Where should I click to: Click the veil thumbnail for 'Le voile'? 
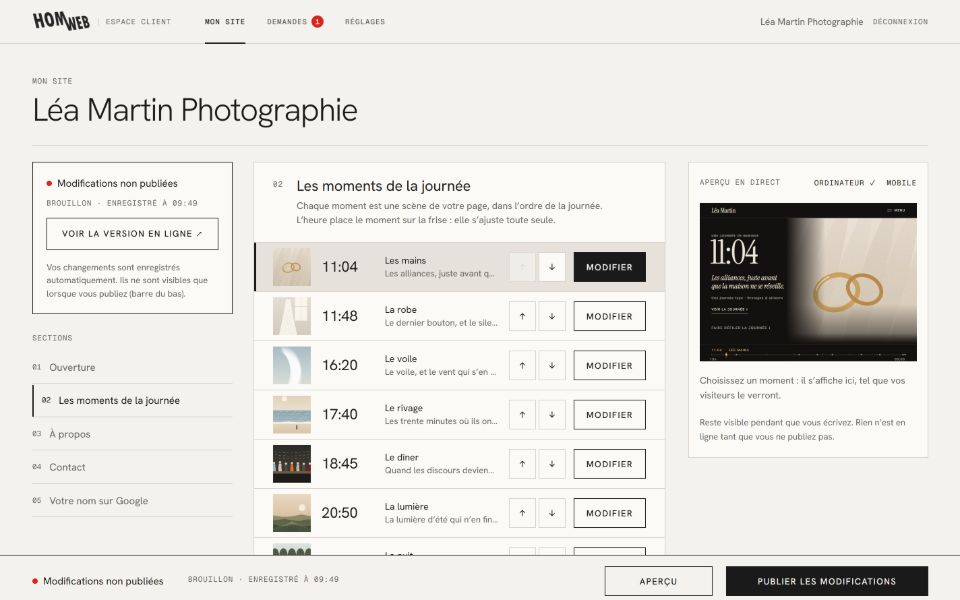pyautogui.click(x=291, y=366)
